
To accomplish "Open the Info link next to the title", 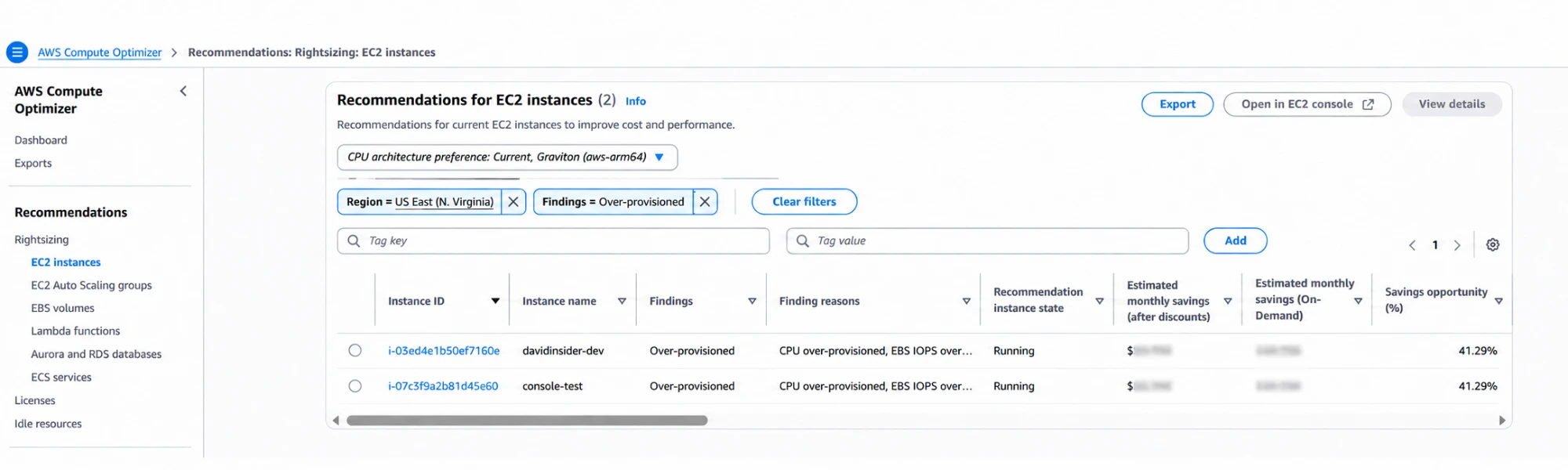I will 636,101.
